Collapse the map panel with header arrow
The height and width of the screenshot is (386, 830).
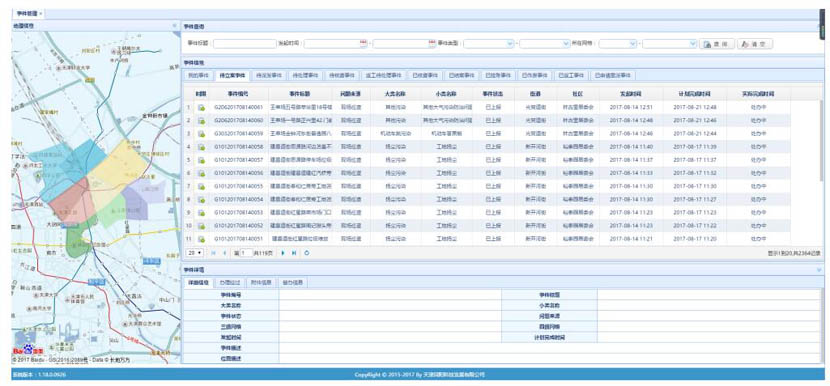pyautogui.click(x=175, y=25)
